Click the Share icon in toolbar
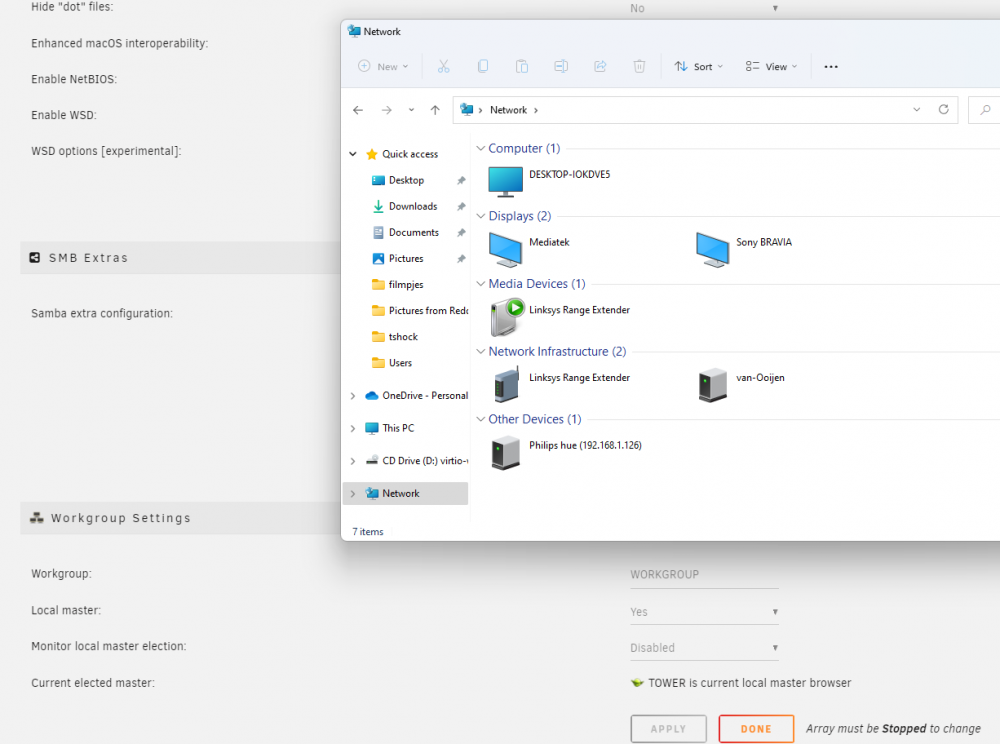Screen dimensions: 1000x744 [600, 66]
